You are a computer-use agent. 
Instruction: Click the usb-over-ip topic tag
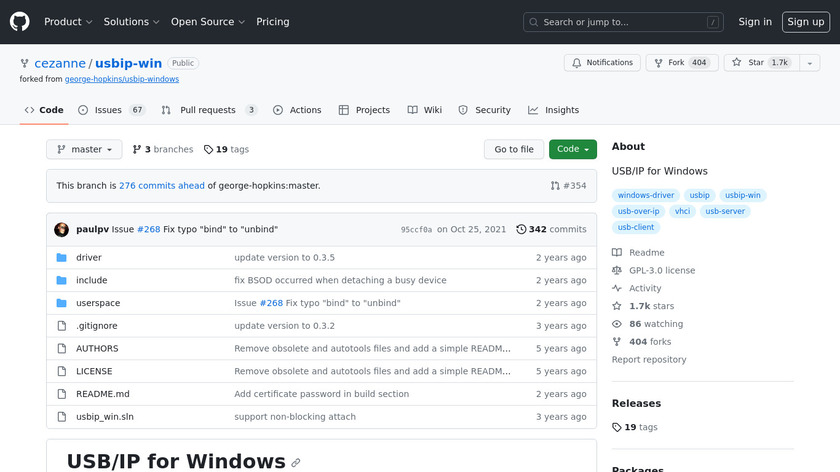click(x=638, y=212)
